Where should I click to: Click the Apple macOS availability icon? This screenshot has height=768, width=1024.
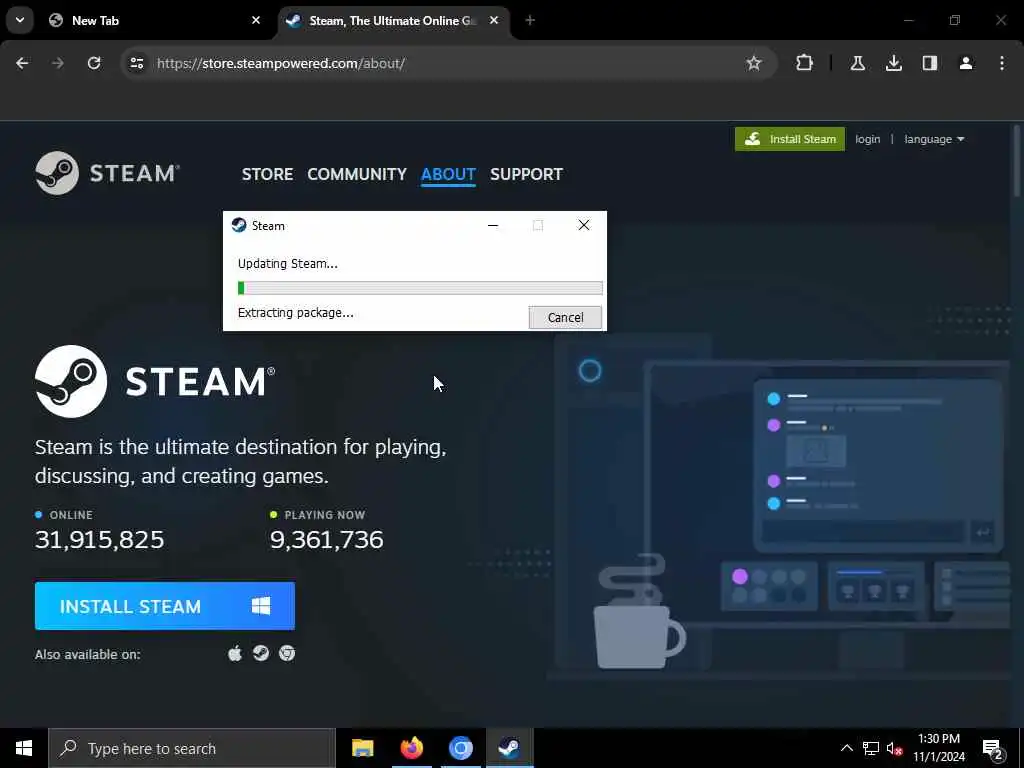click(235, 653)
